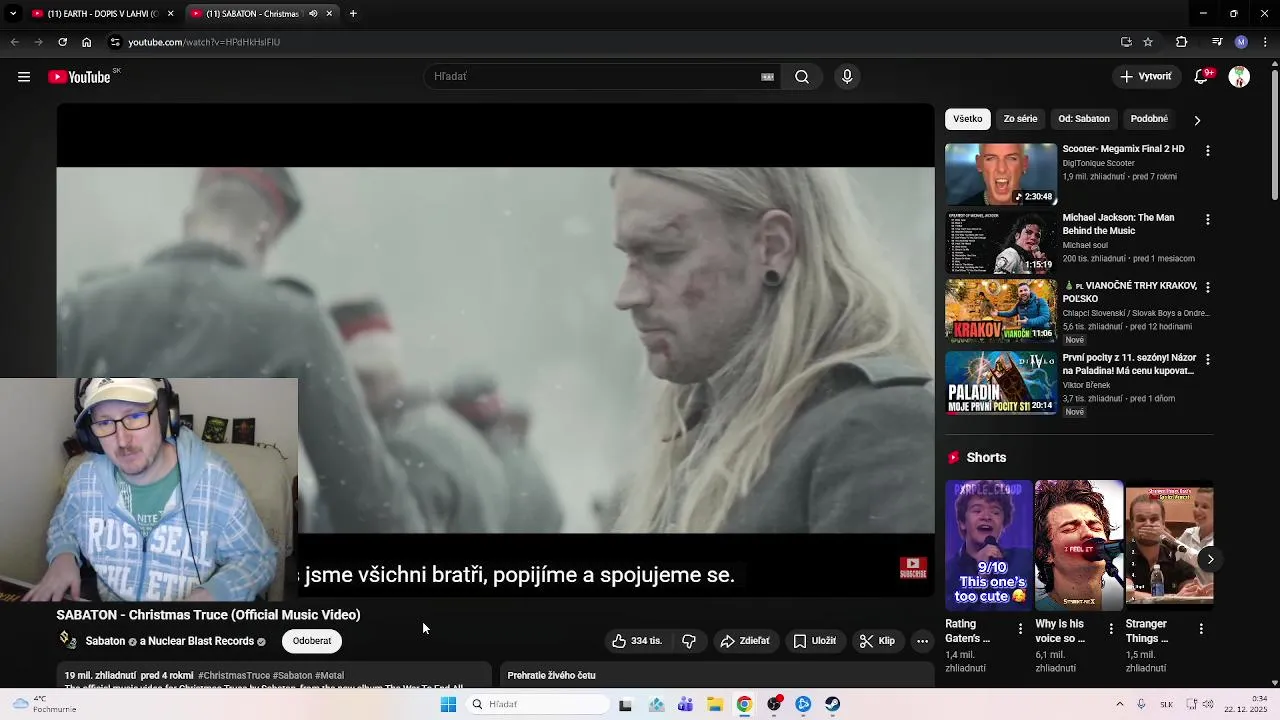Go to the browser home page
Image resolution: width=1280 pixels, height=720 pixels.
point(86,42)
